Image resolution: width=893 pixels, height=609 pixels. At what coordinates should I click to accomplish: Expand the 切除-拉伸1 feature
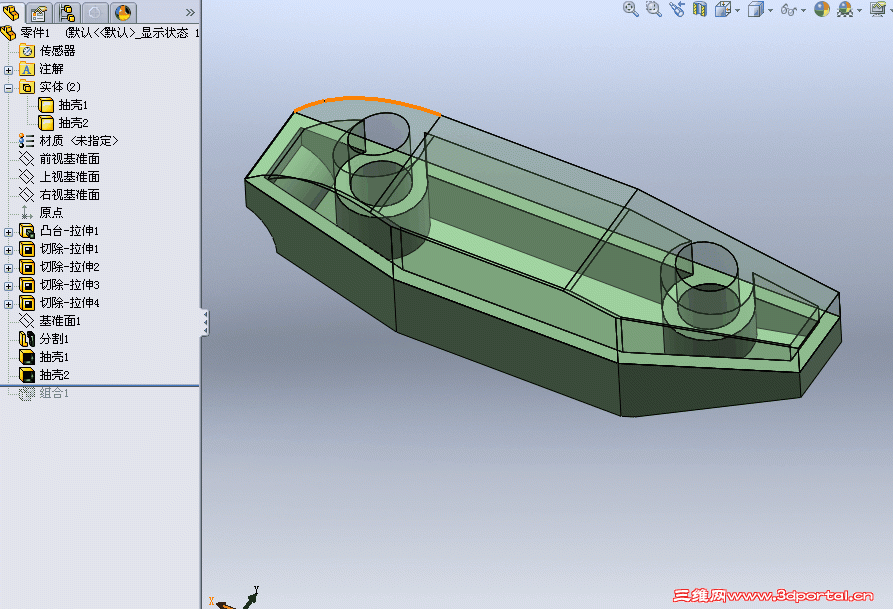[x=9, y=250]
